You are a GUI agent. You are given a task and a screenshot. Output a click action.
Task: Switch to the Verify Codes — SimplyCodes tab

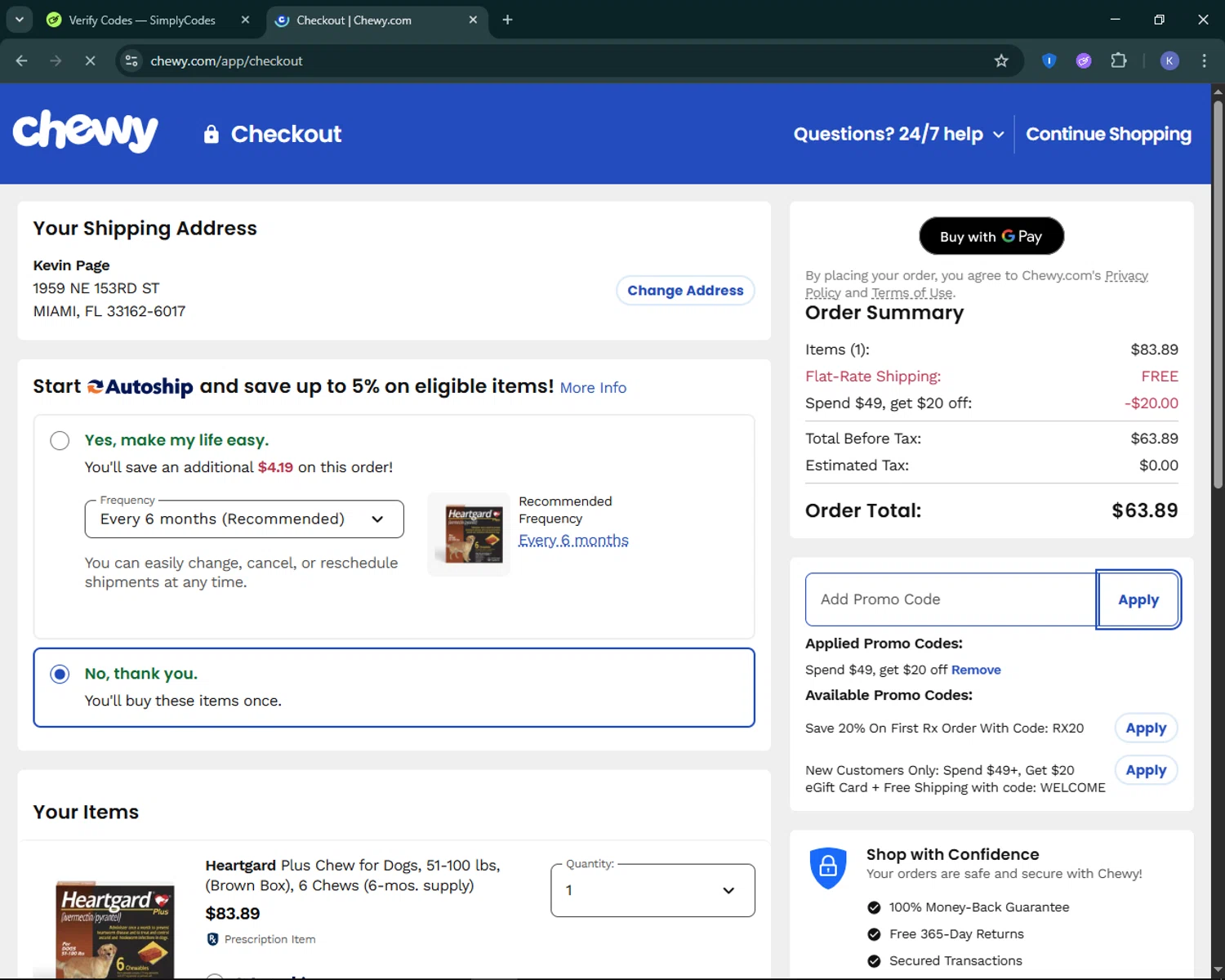coord(149,20)
